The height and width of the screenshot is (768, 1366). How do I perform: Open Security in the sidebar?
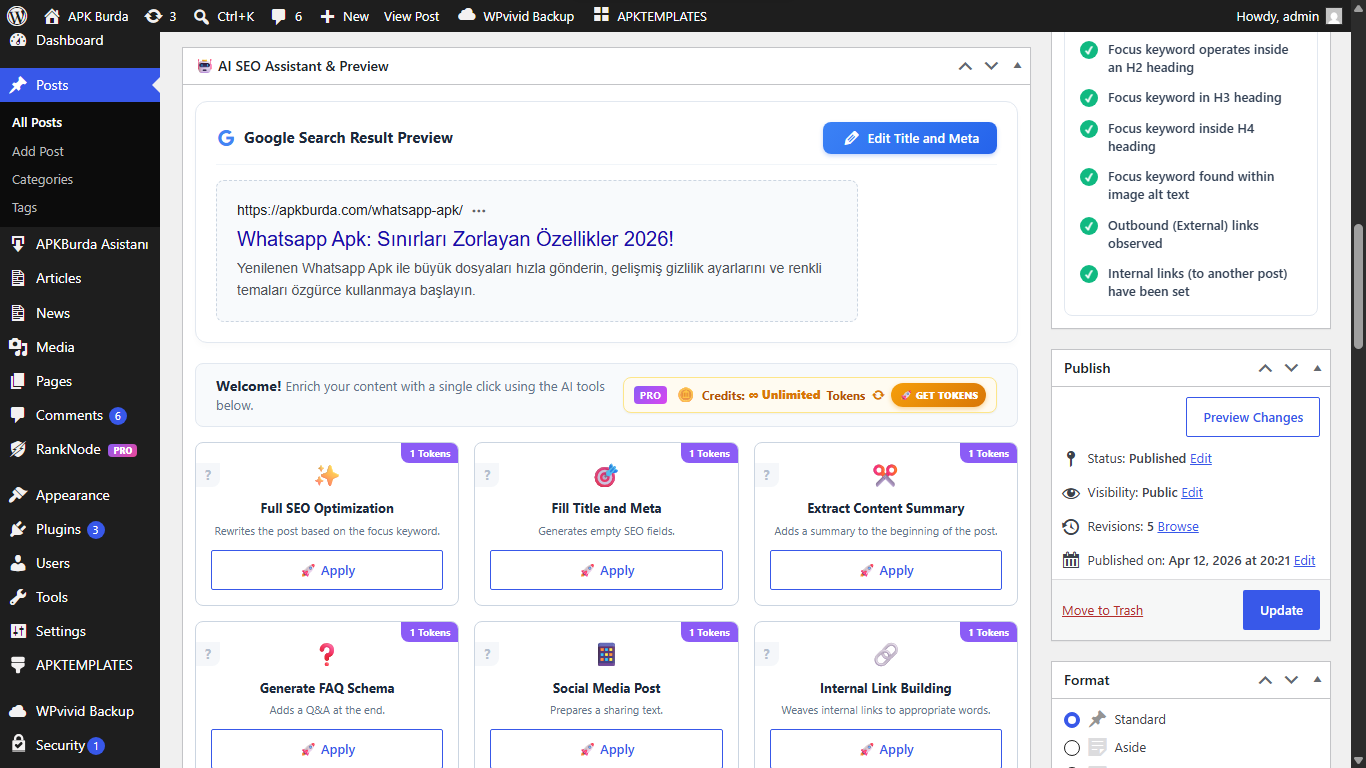pyautogui.click(x=80, y=745)
